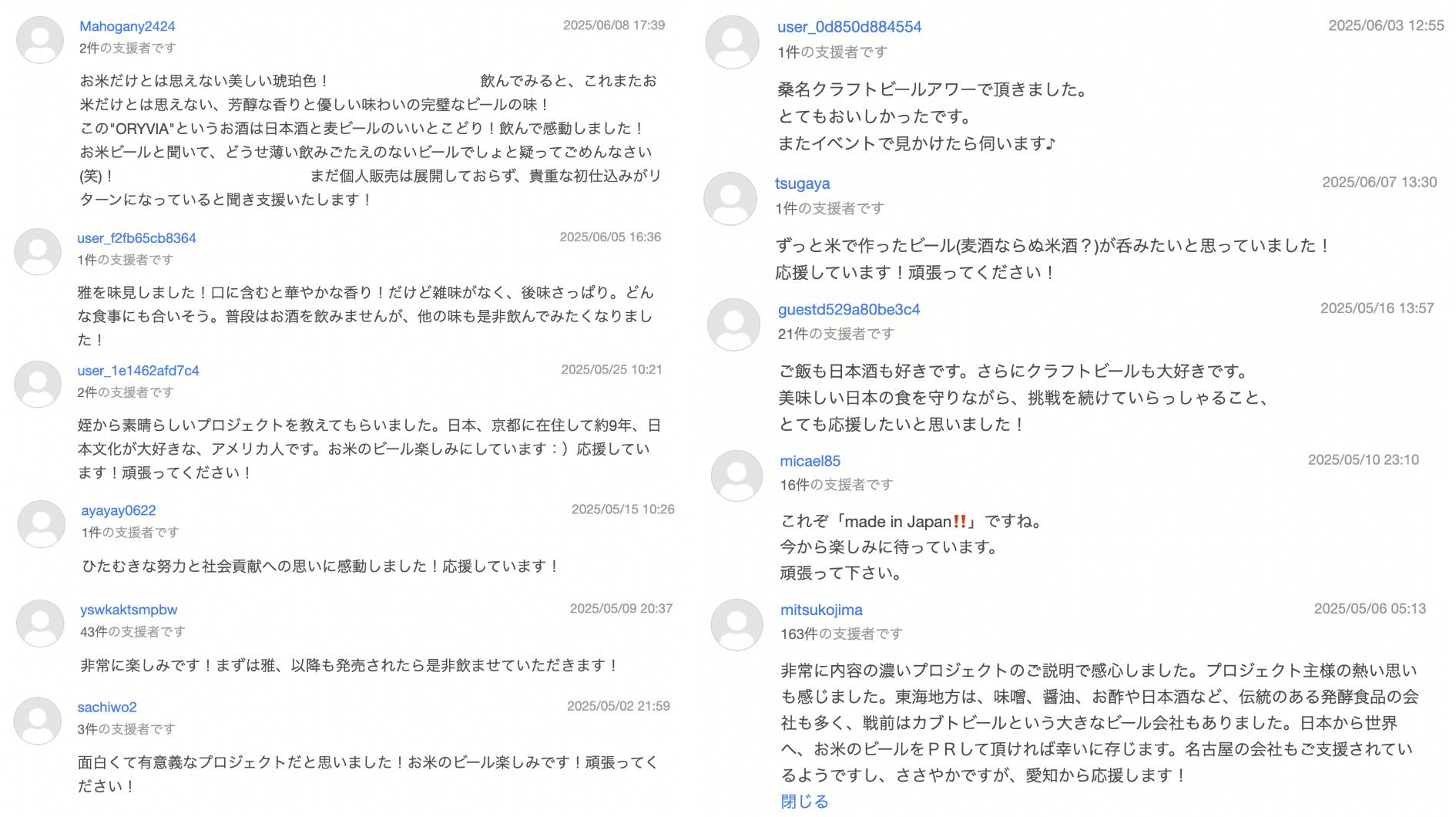Viewport: 1456px width, 817px height.
Task: Open user_0d850d884554 profile link
Action: (849, 27)
